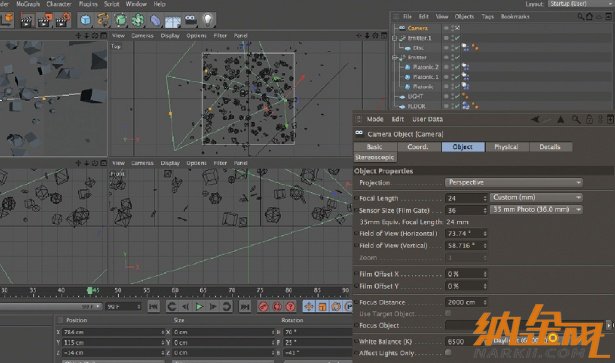Click the lock icon in Attribute Manager
The width and height of the screenshot is (615, 363).
point(589,120)
